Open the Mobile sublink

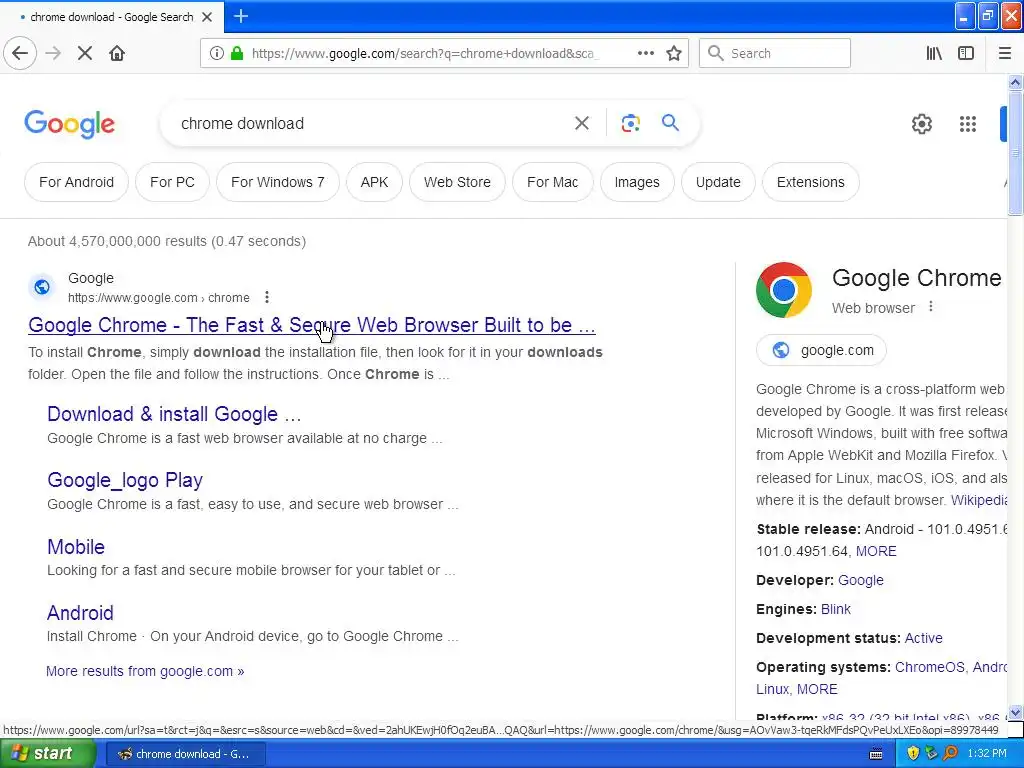pos(76,547)
